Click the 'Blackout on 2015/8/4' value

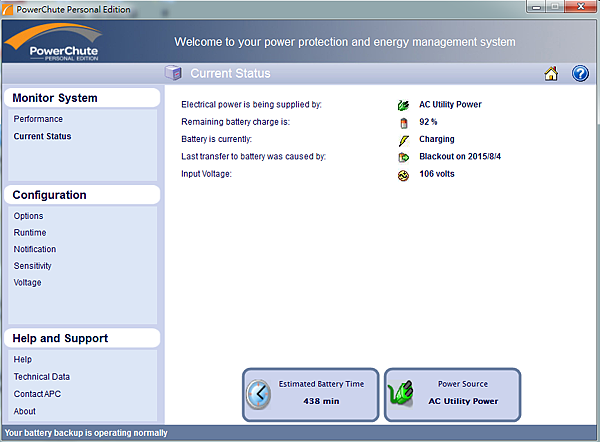click(460, 157)
